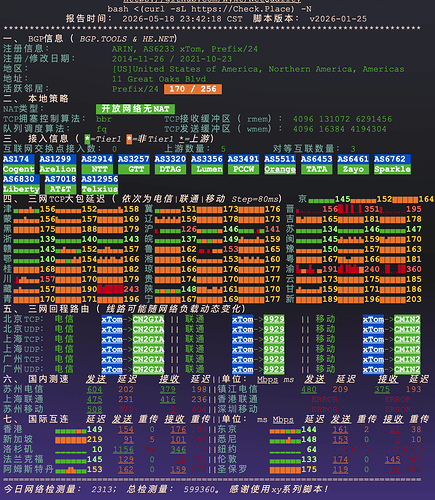Select the AS3491 PCCW badge
Image resolution: width=435 pixels, height=500 pixels.
click(244, 164)
